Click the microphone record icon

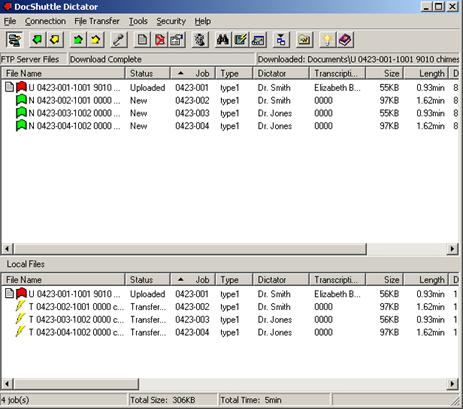(x=119, y=40)
